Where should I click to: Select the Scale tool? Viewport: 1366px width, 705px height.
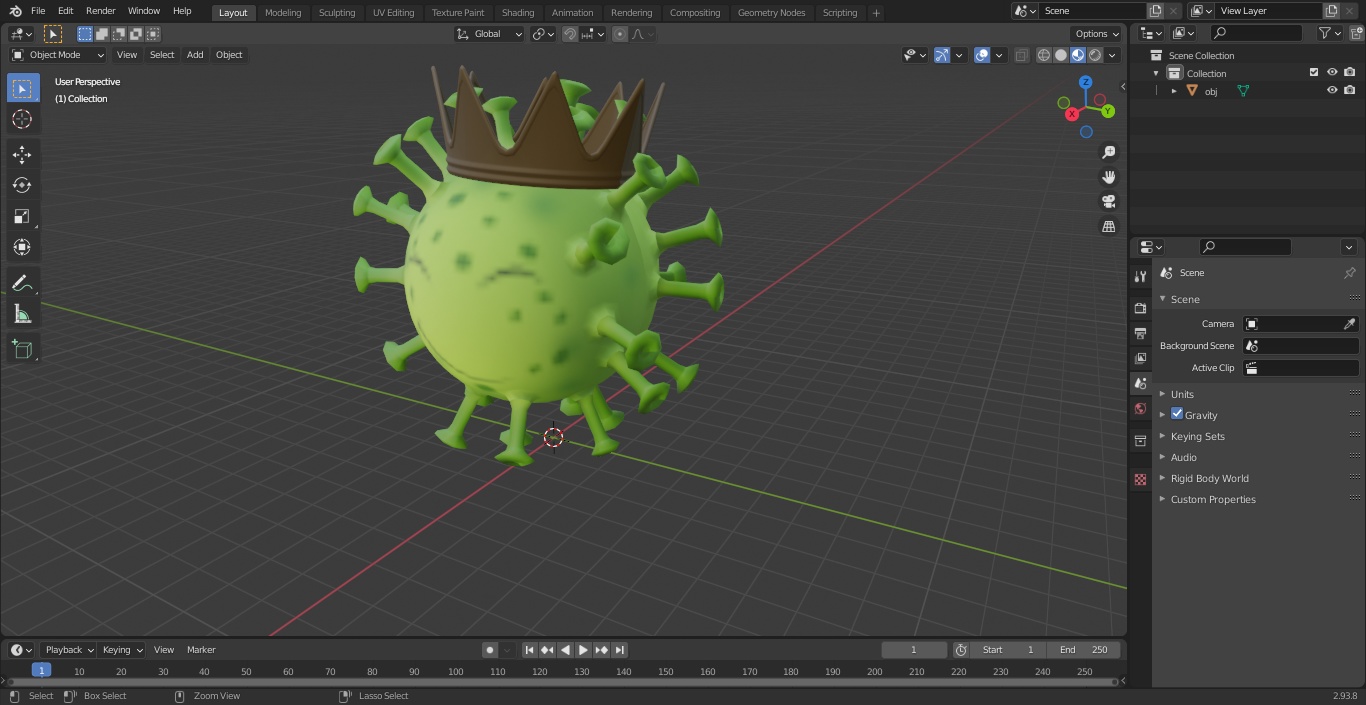click(23, 216)
